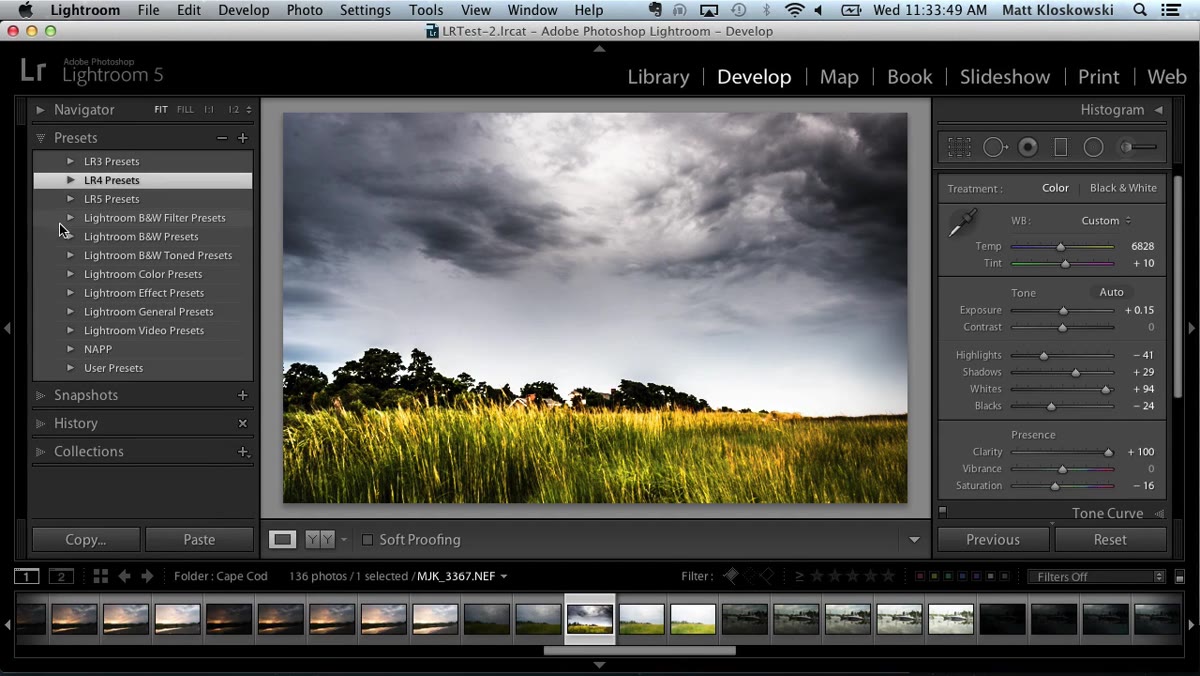Screen dimensions: 1200x676
Task: Open the Print module
Action: (x=1098, y=77)
